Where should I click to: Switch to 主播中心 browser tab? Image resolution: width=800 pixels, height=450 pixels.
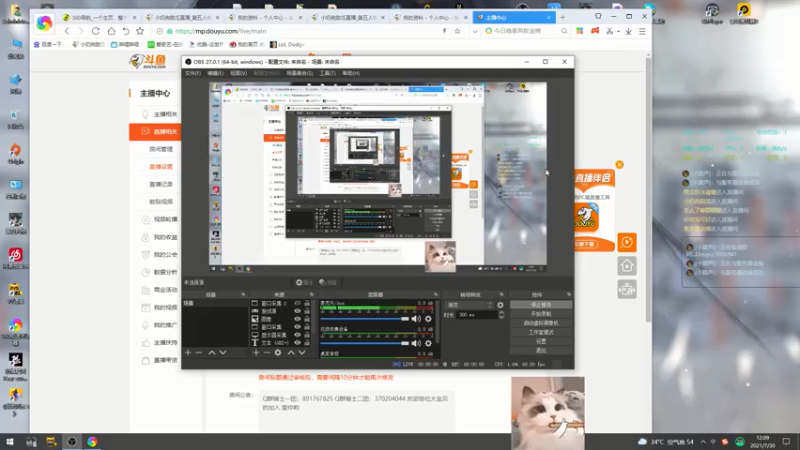click(x=514, y=17)
